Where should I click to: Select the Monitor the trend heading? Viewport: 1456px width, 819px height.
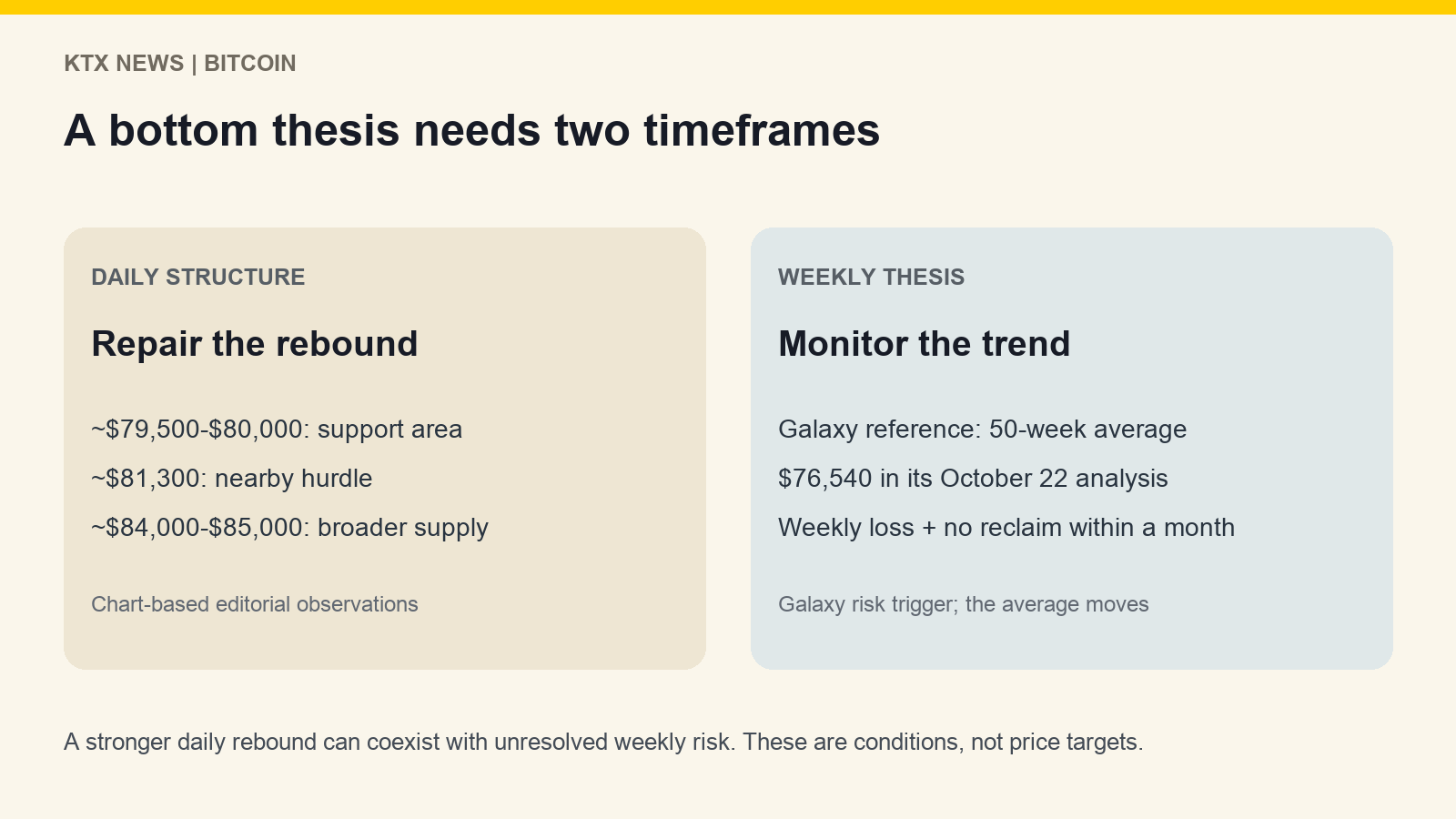coord(925,344)
